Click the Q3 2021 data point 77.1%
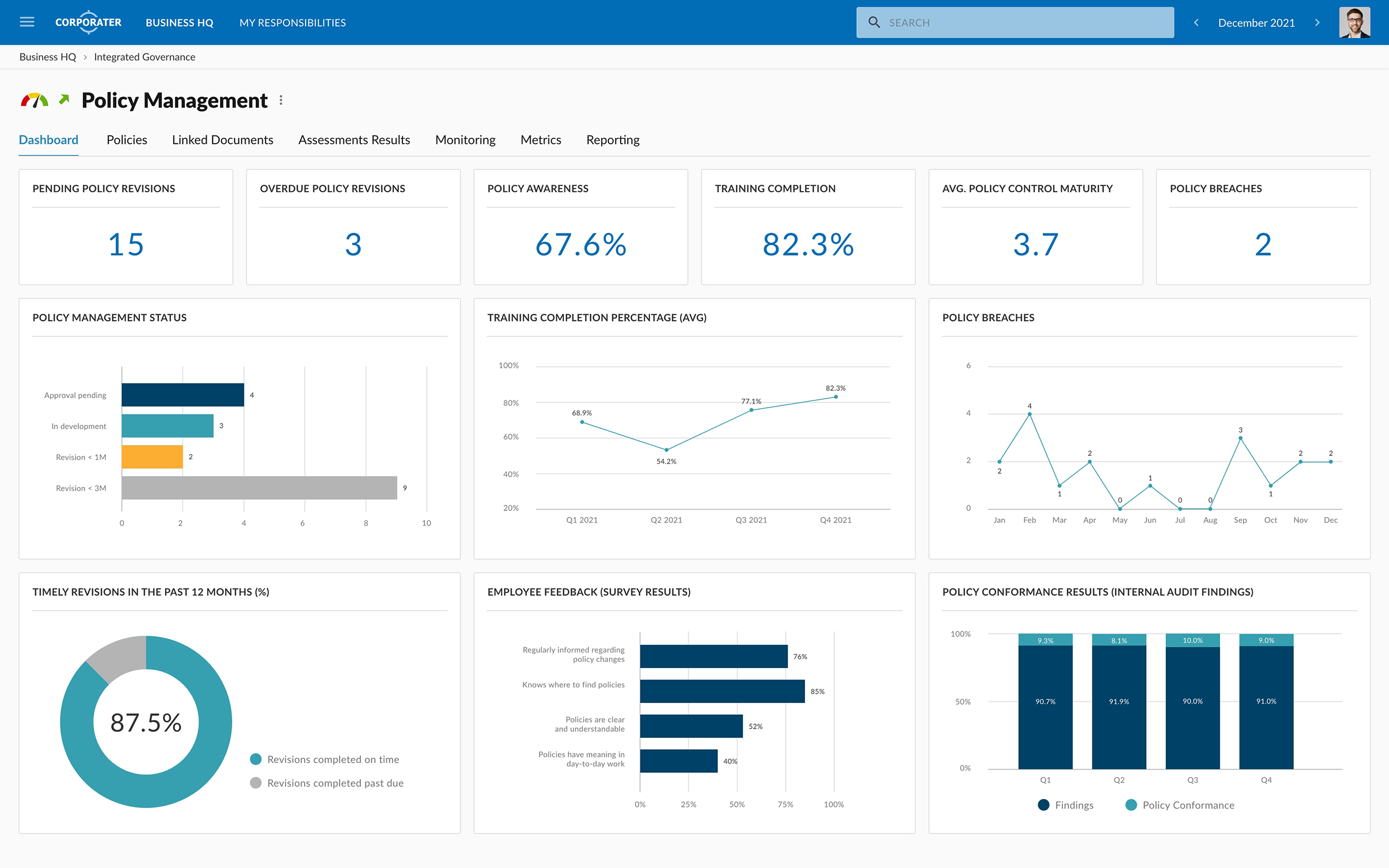 click(x=751, y=410)
